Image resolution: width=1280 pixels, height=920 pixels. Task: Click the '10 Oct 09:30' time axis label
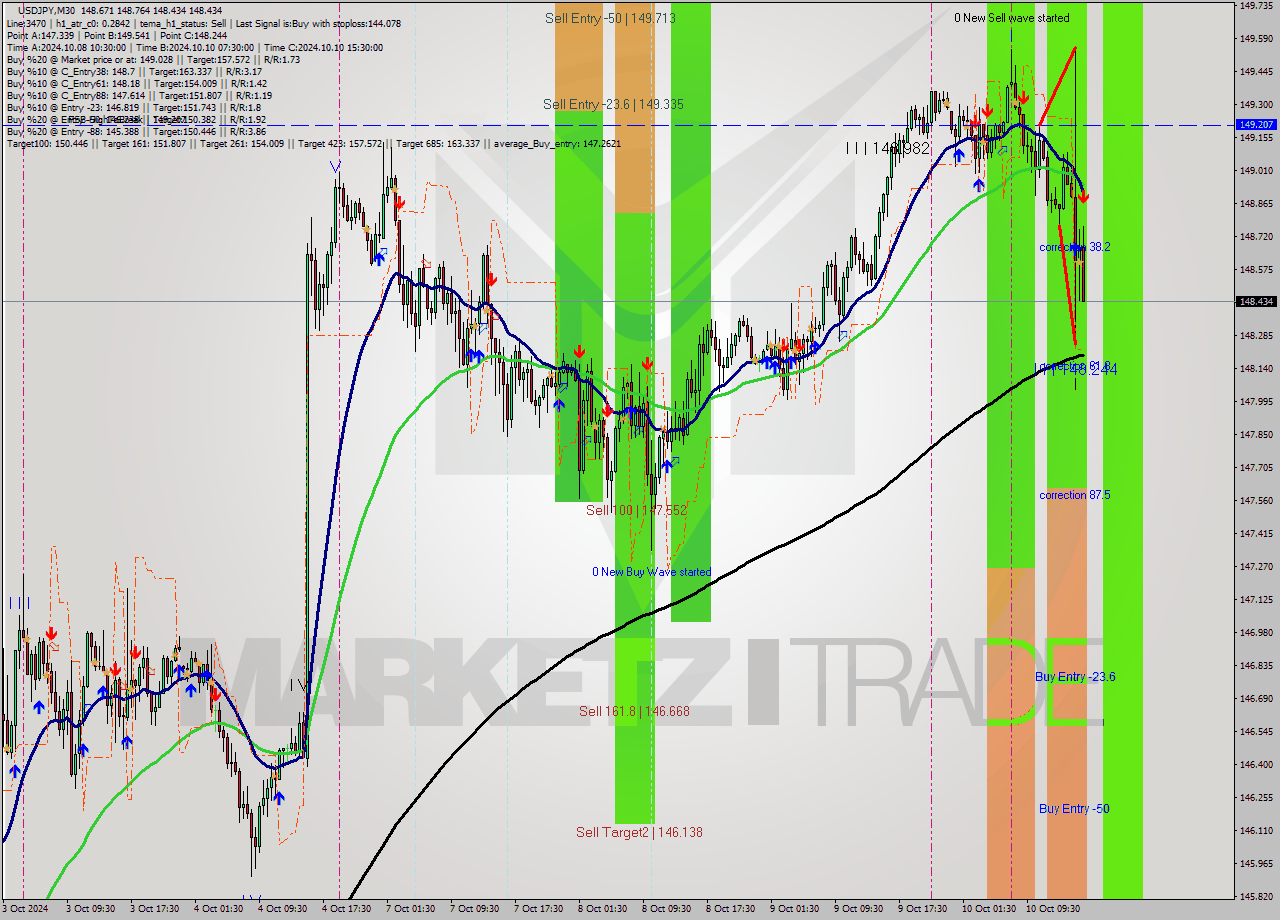point(1053,909)
